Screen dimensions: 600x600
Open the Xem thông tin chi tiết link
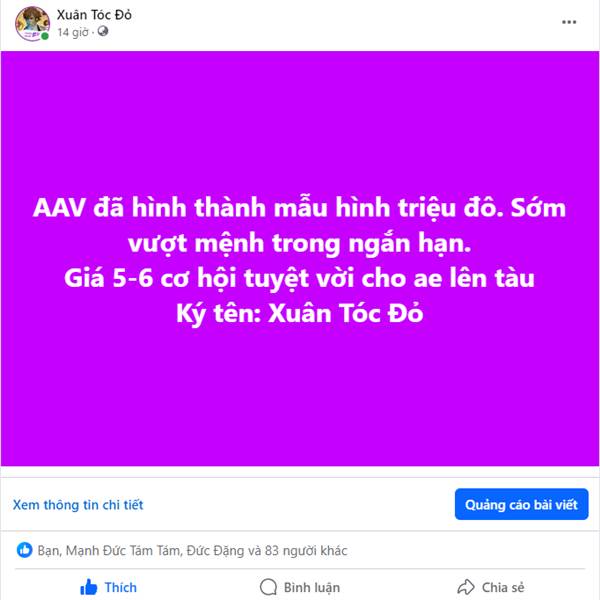(78, 505)
